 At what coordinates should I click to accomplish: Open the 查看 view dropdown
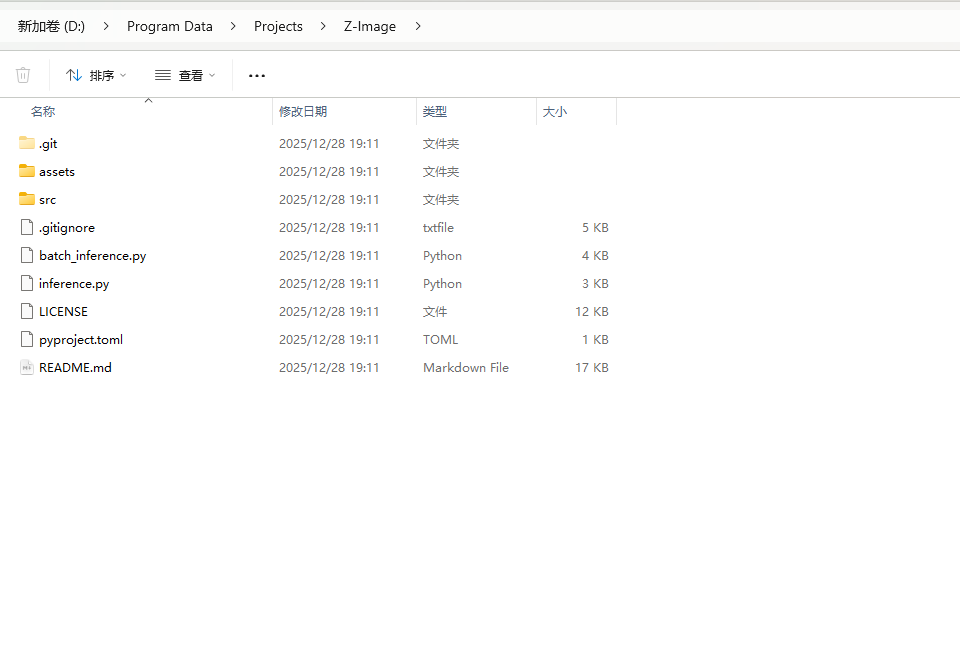185,75
